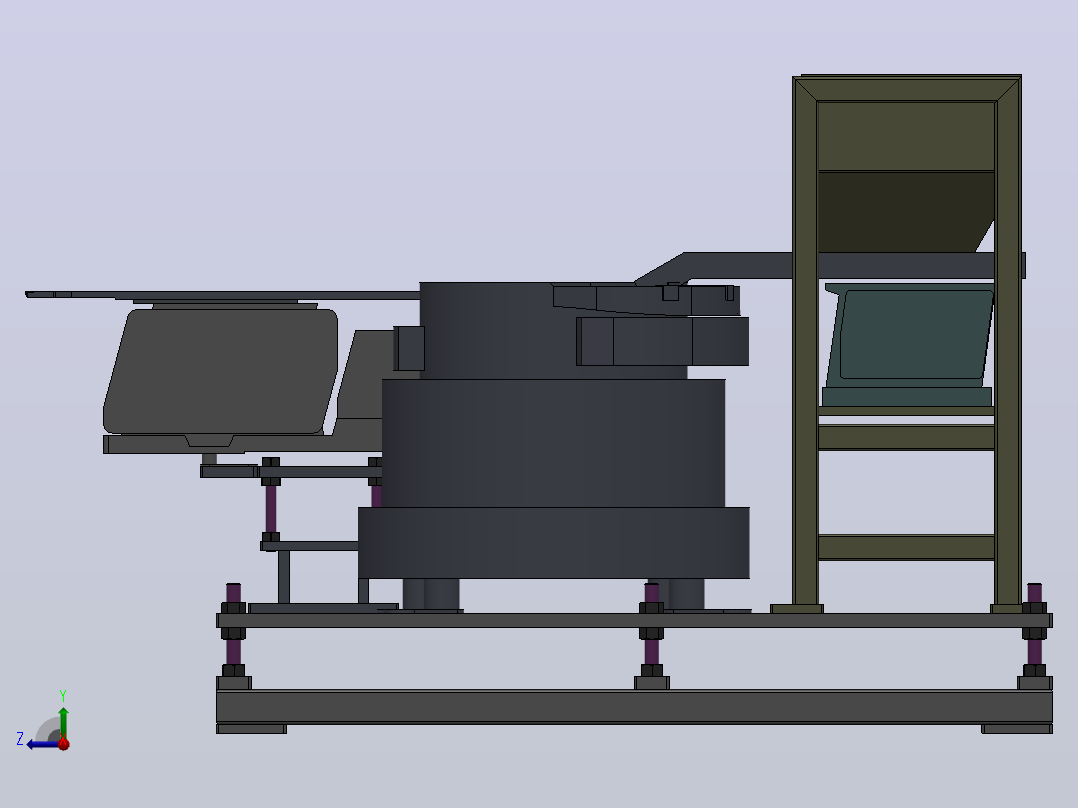Select the lowest crossbar of the green frame

pos(906,547)
